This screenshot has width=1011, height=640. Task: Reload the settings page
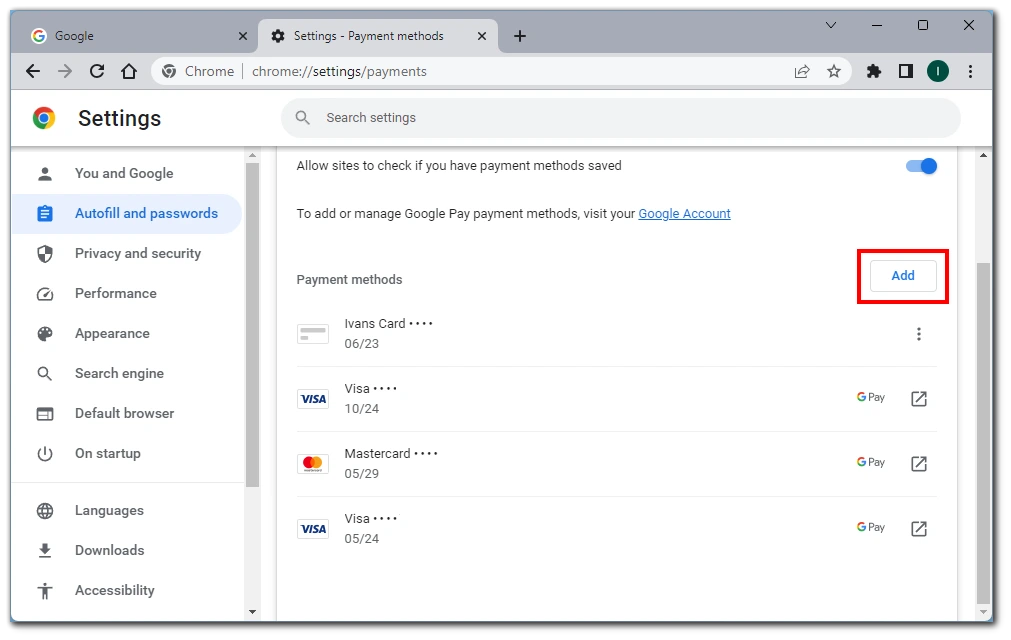(97, 72)
